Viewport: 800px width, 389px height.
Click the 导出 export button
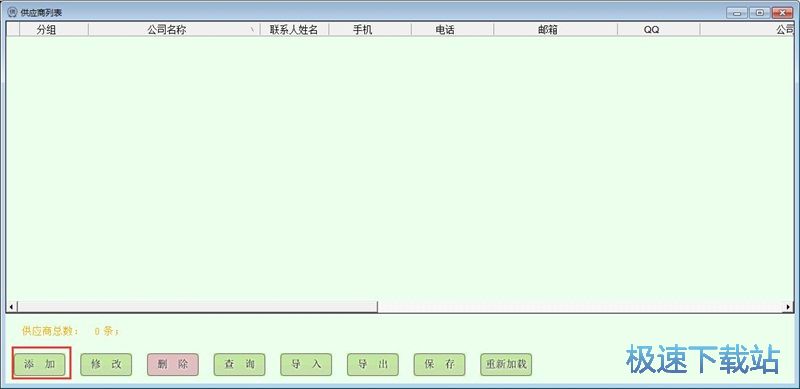click(373, 364)
